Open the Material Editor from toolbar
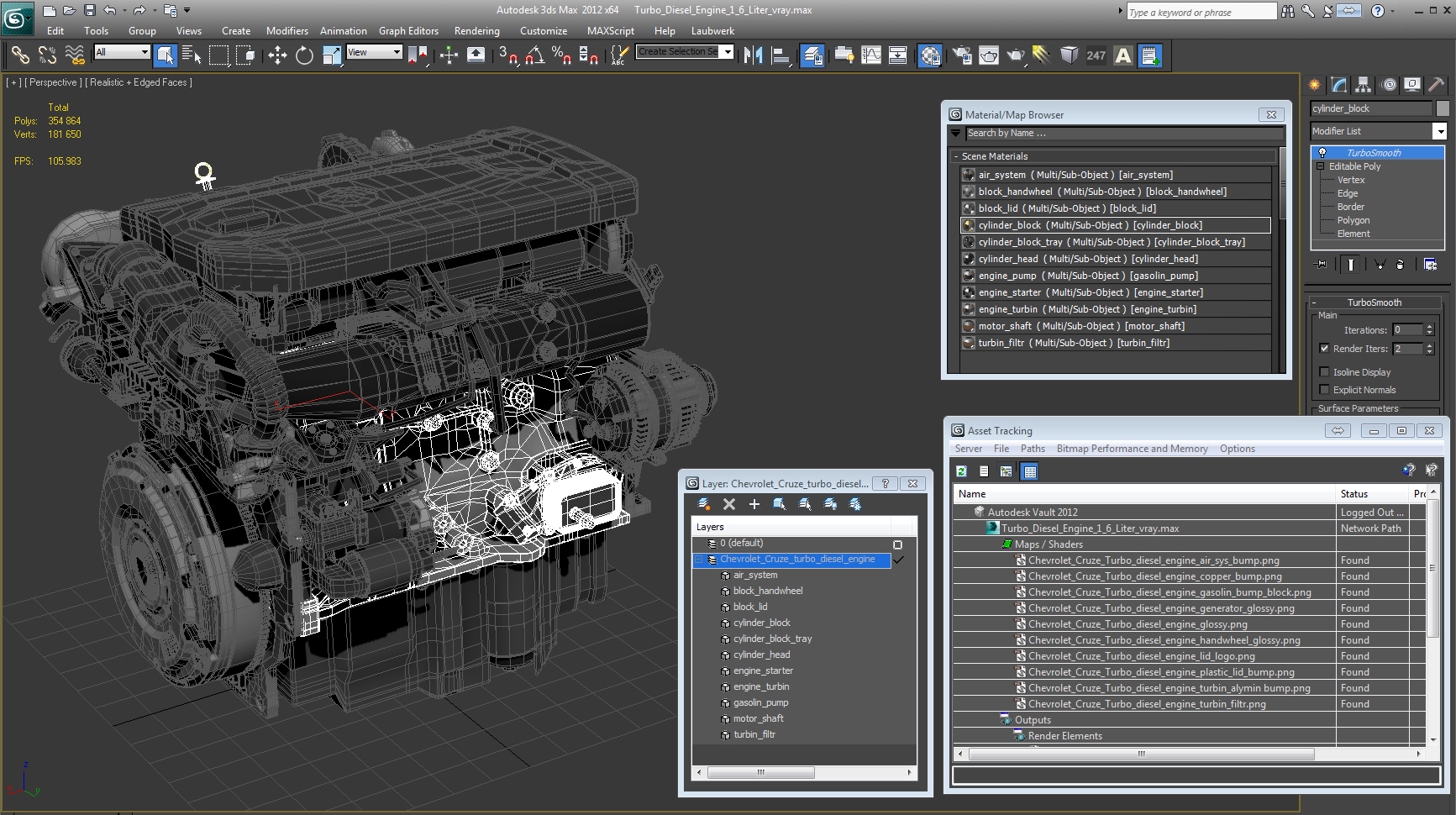The image size is (1456, 815). pyautogui.click(x=929, y=55)
